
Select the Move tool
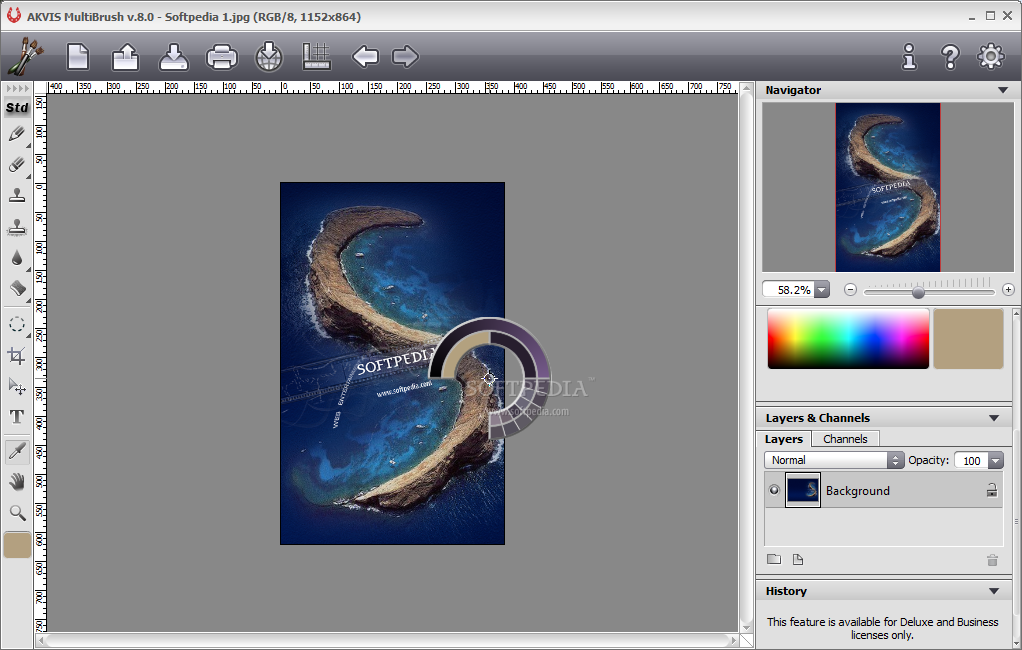[x=17, y=386]
